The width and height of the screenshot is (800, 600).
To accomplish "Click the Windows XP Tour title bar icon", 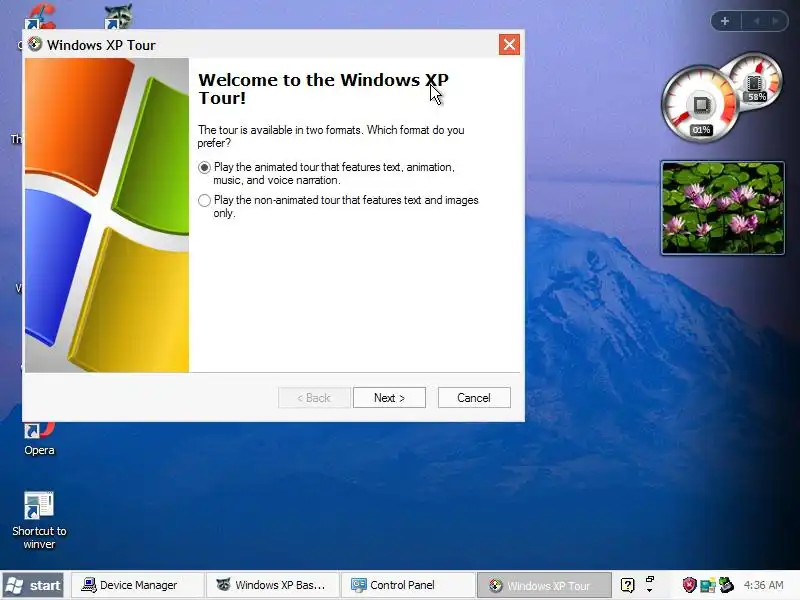I will pos(35,44).
